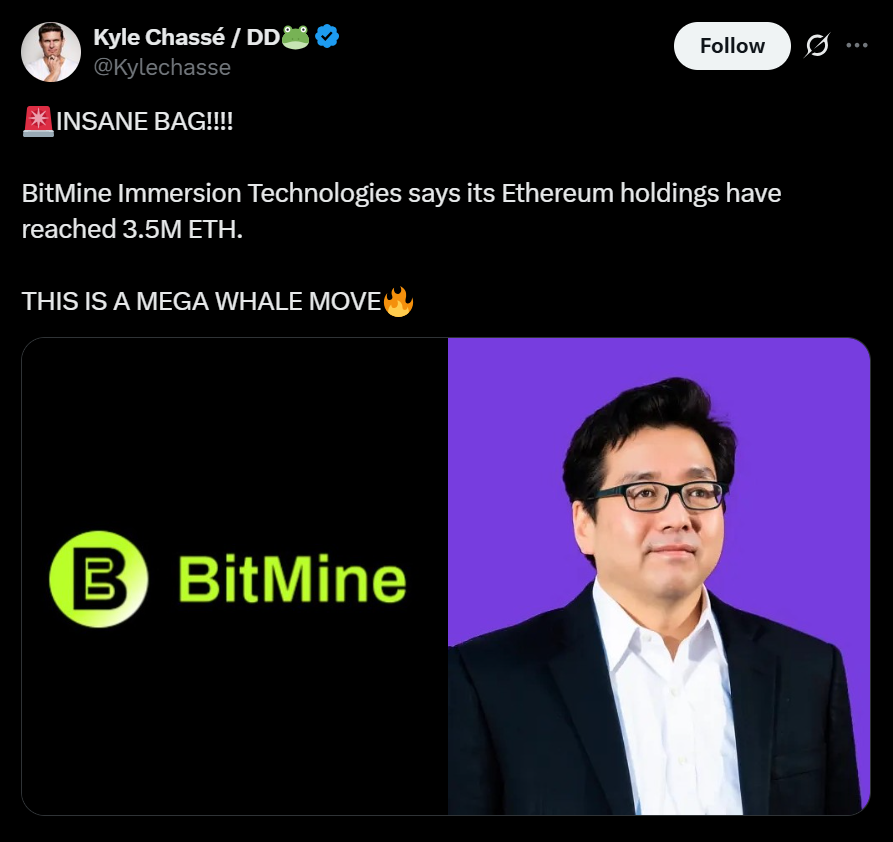Click the black left half of attached image
The height and width of the screenshot is (842, 893).
[235, 576]
